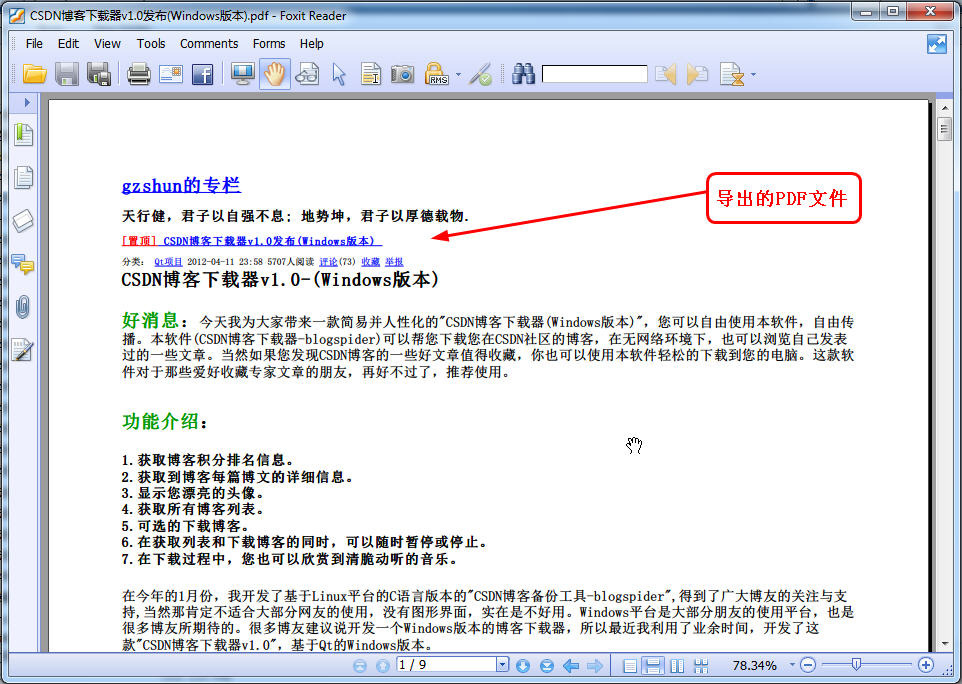Click the Save floppy disk icon
The width and height of the screenshot is (962, 684).
[x=67, y=74]
